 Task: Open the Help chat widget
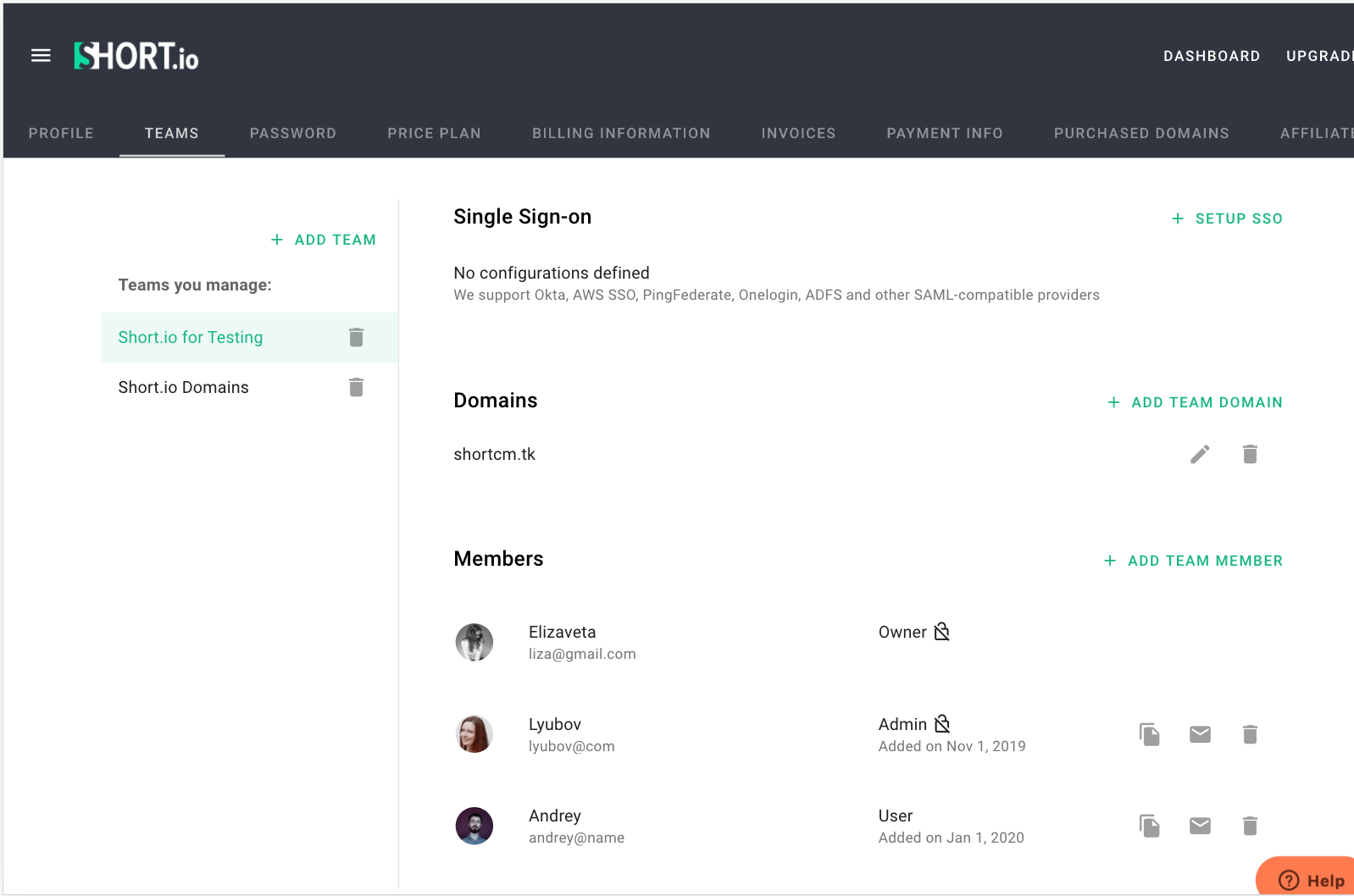pos(1307,877)
